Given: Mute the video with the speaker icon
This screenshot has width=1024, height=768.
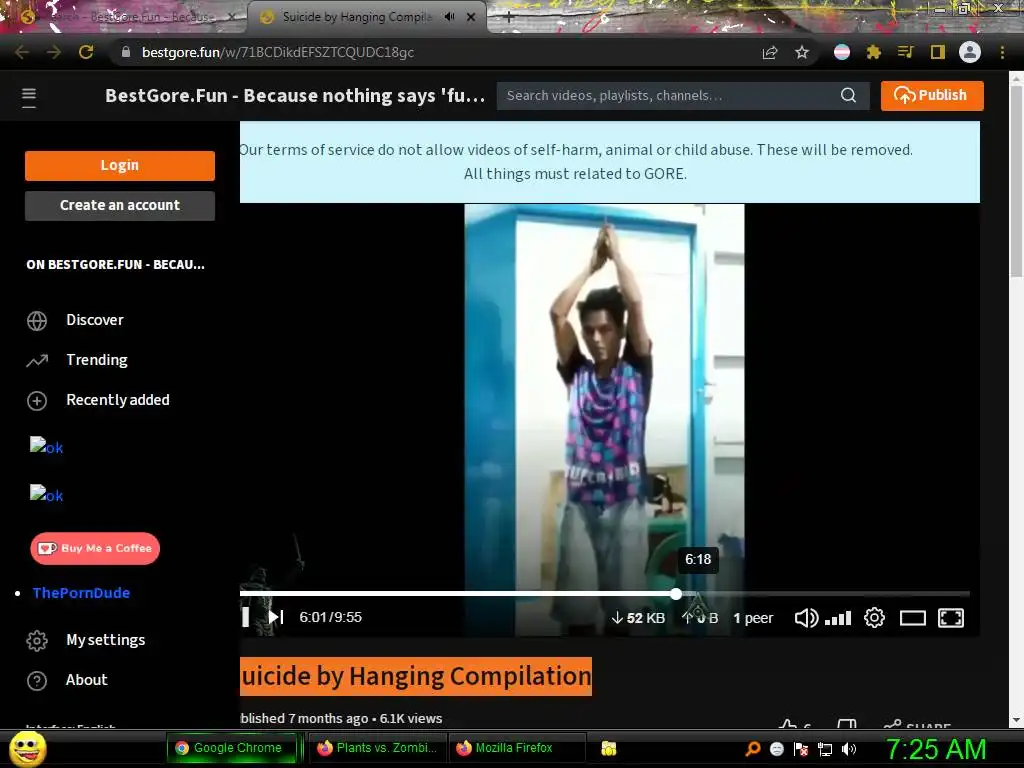Looking at the screenshot, I should click(806, 618).
